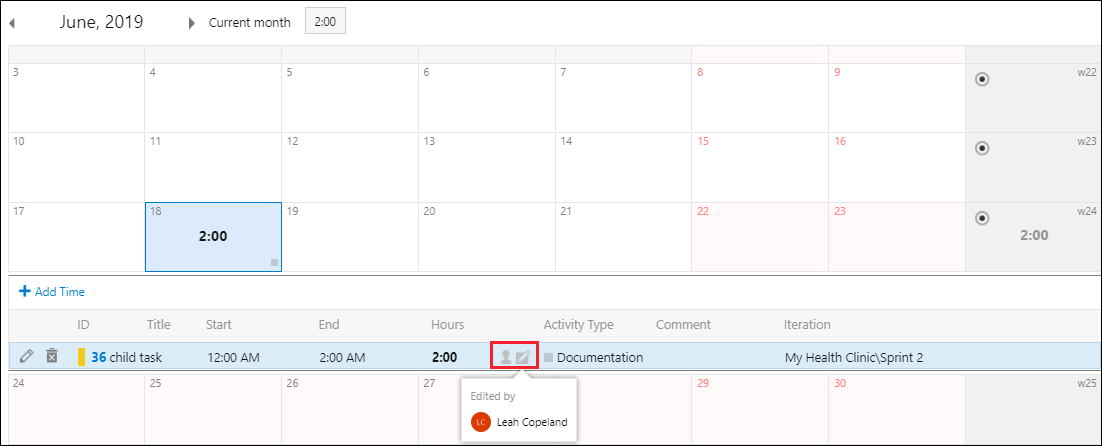
Task: Select the week w23 radio button
Action: [983, 148]
